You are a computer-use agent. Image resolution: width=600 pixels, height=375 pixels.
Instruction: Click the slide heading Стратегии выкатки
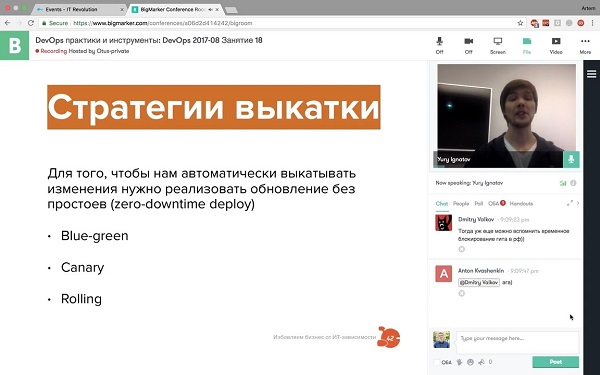click(214, 107)
